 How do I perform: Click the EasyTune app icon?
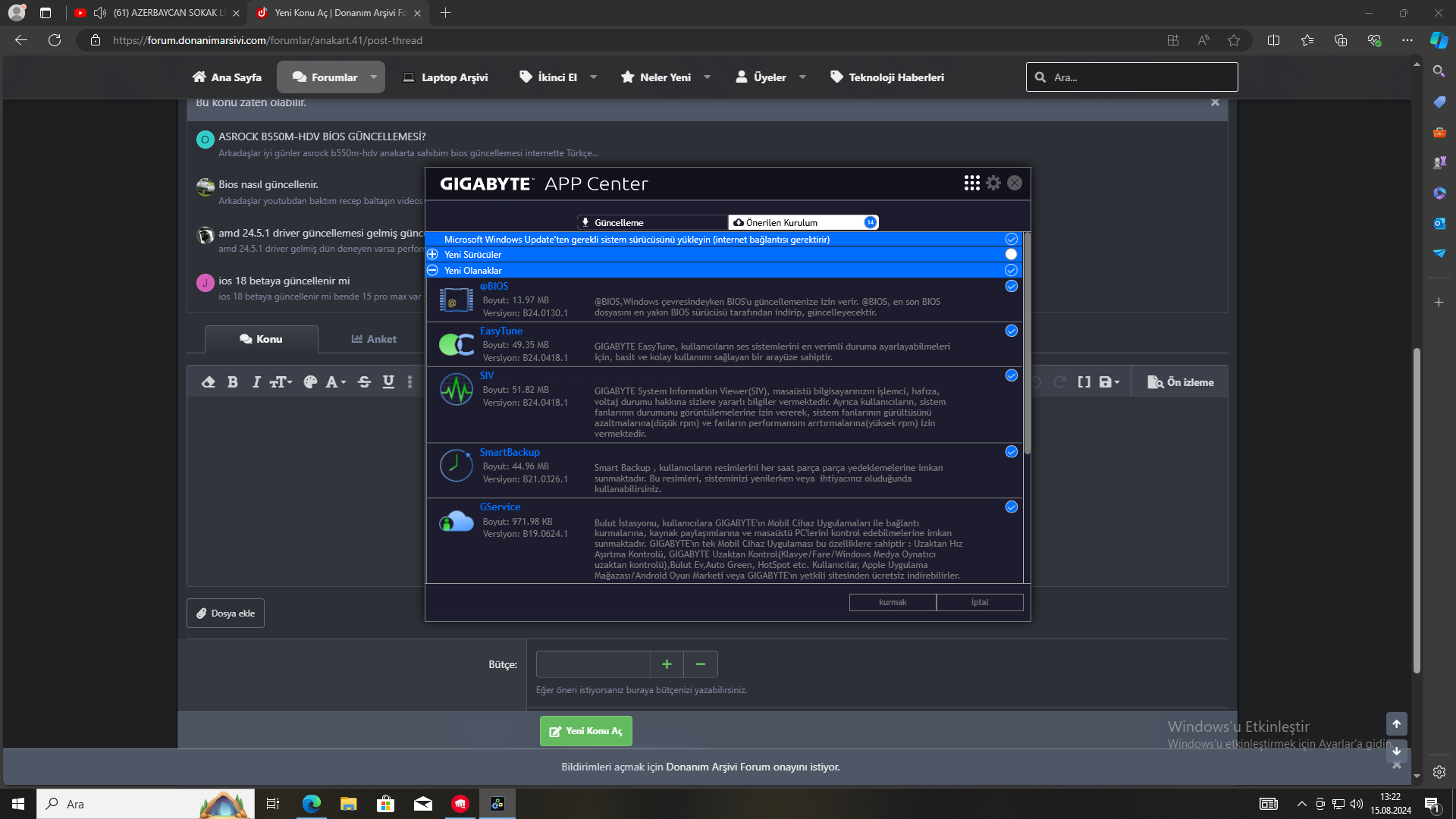pyautogui.click(x=457, y=345)
